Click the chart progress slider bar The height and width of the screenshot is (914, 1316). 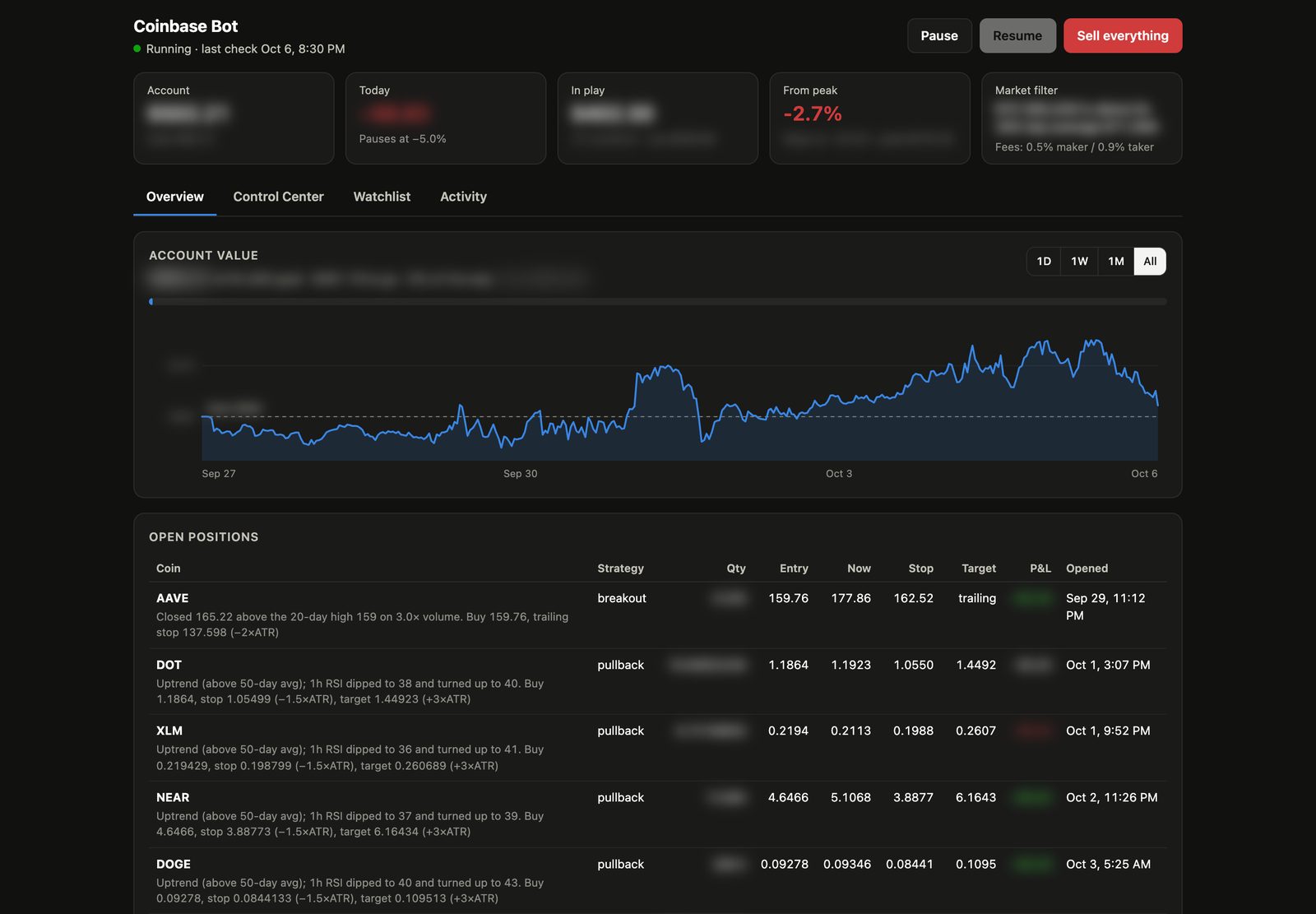click(658, 302)
